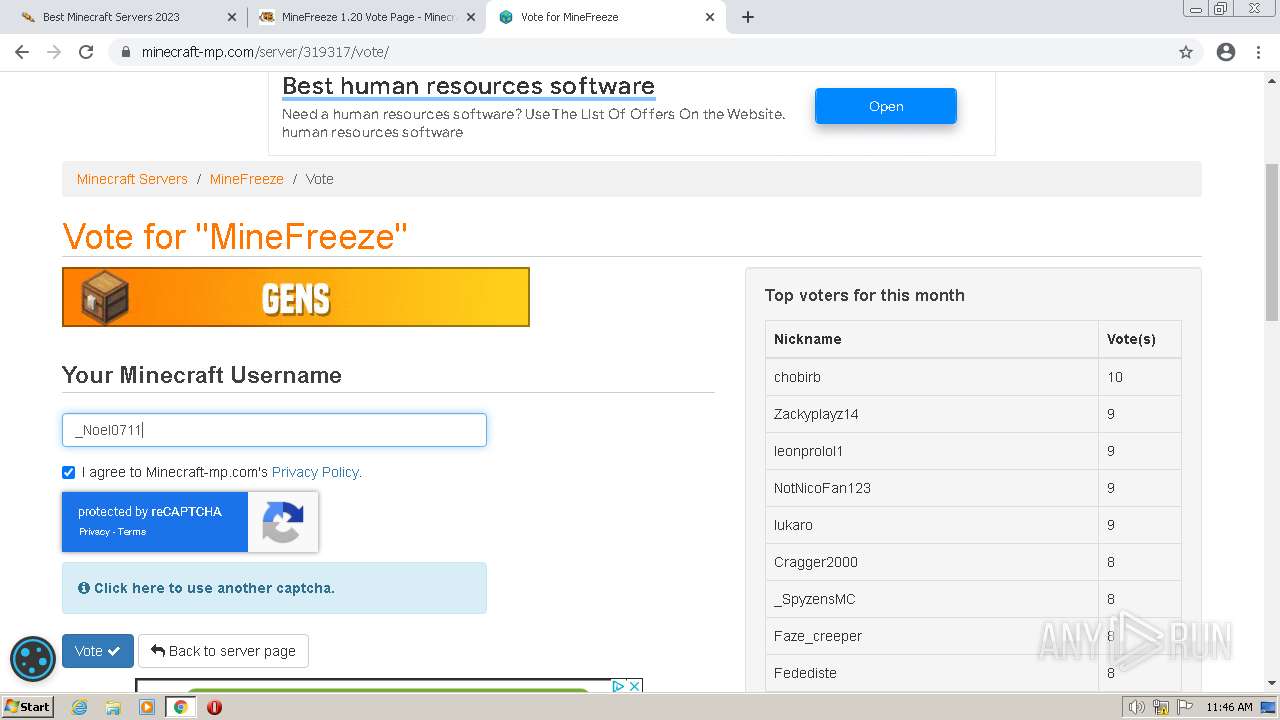Image resolution: width=1280 pixels, height=720 pixels.
Task: Open the file explorer folder taskbar icon
Action: 113,707
